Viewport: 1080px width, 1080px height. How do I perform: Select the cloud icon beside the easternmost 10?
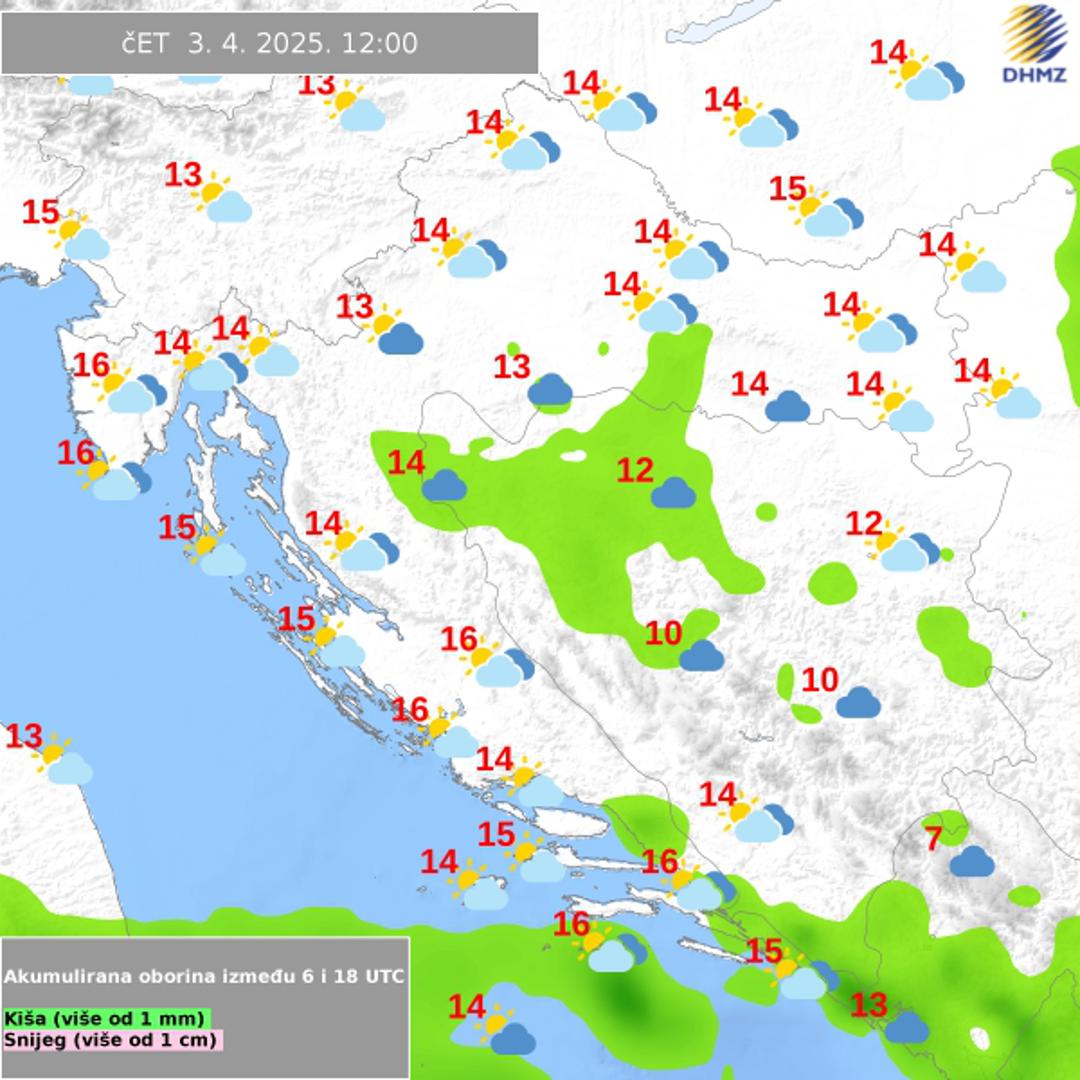click(x=858, y=703)
